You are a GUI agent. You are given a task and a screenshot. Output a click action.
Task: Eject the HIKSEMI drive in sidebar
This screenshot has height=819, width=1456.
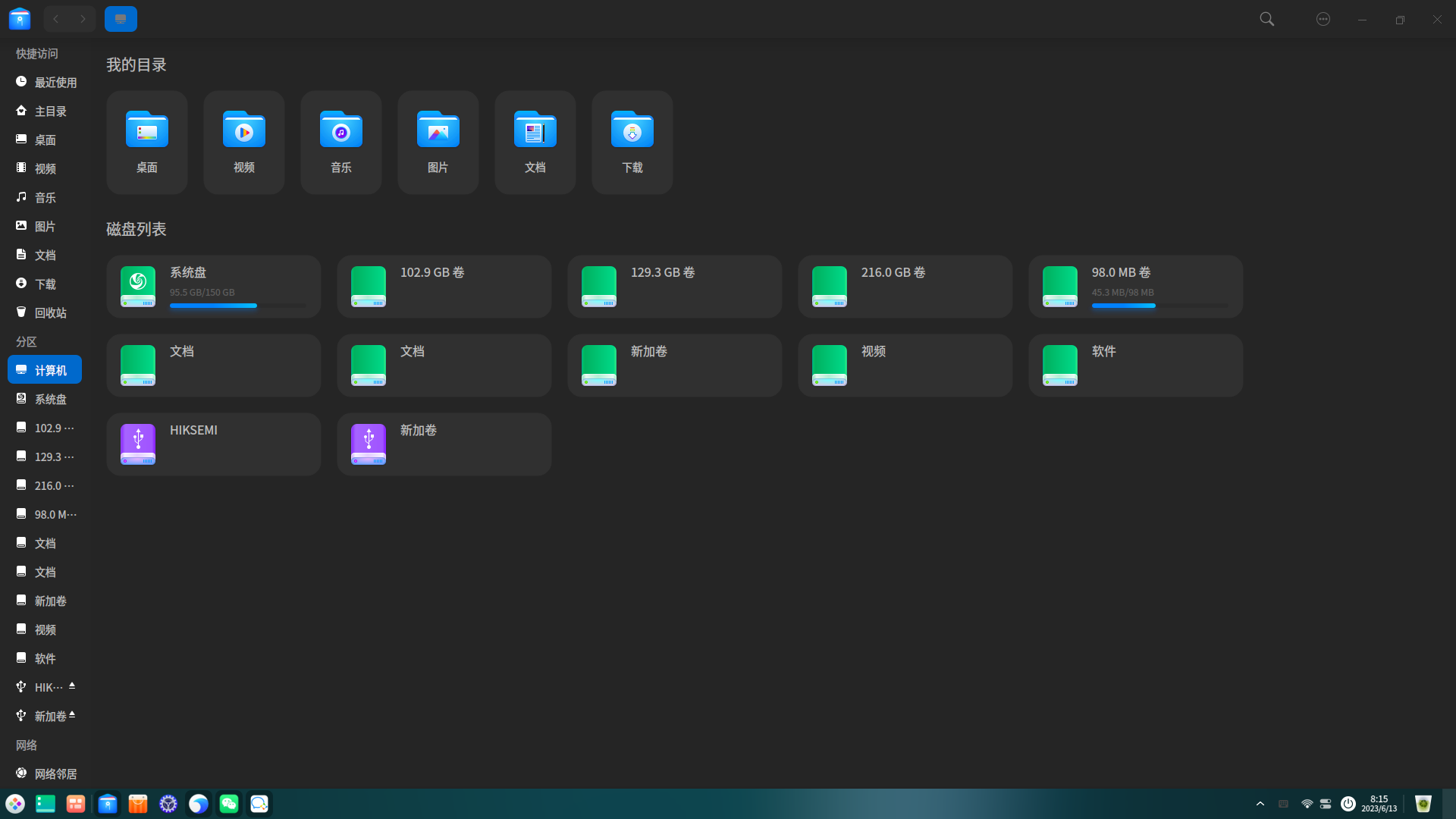click(x=72, y=686)
